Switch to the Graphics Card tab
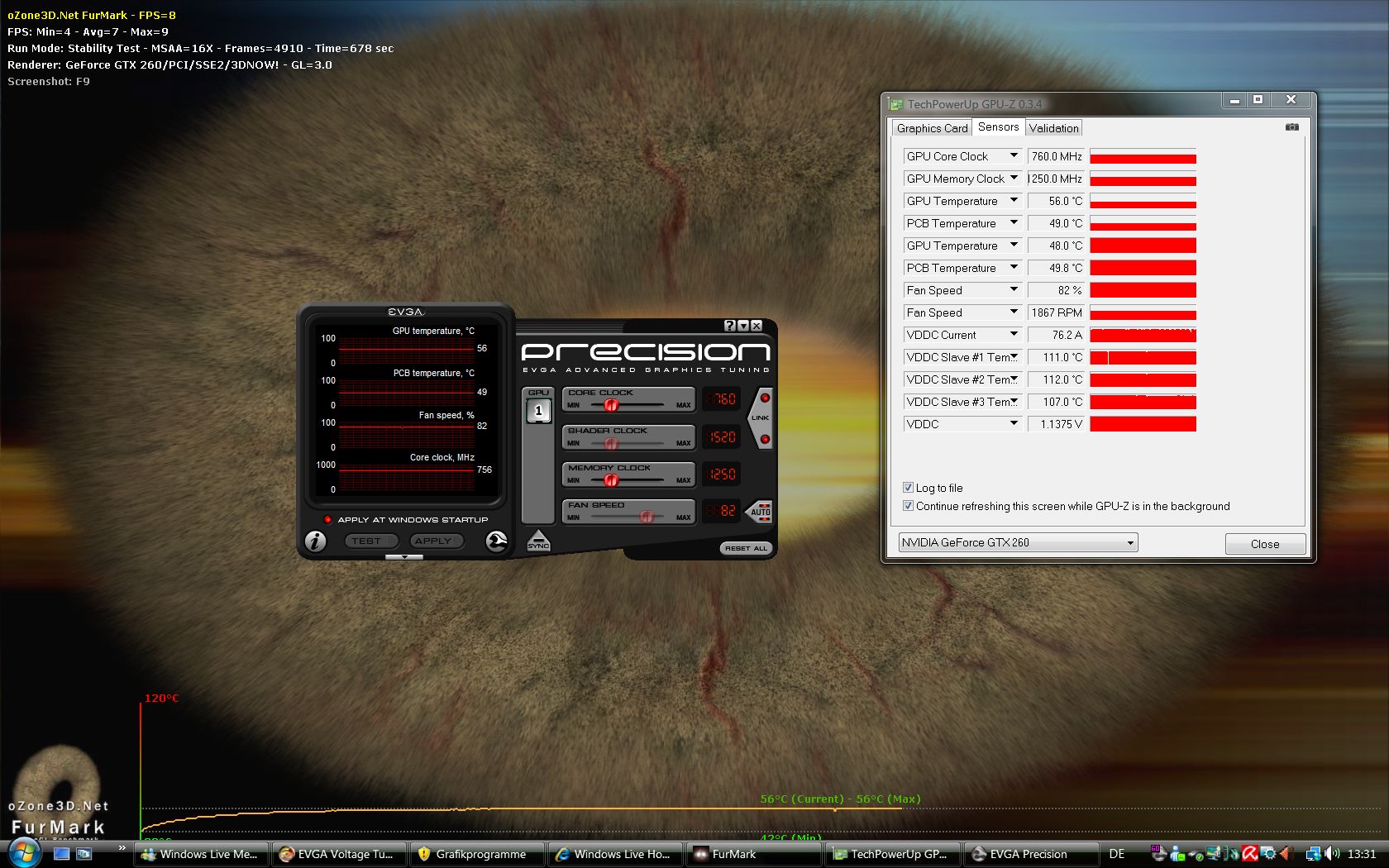 coord(932,128)
